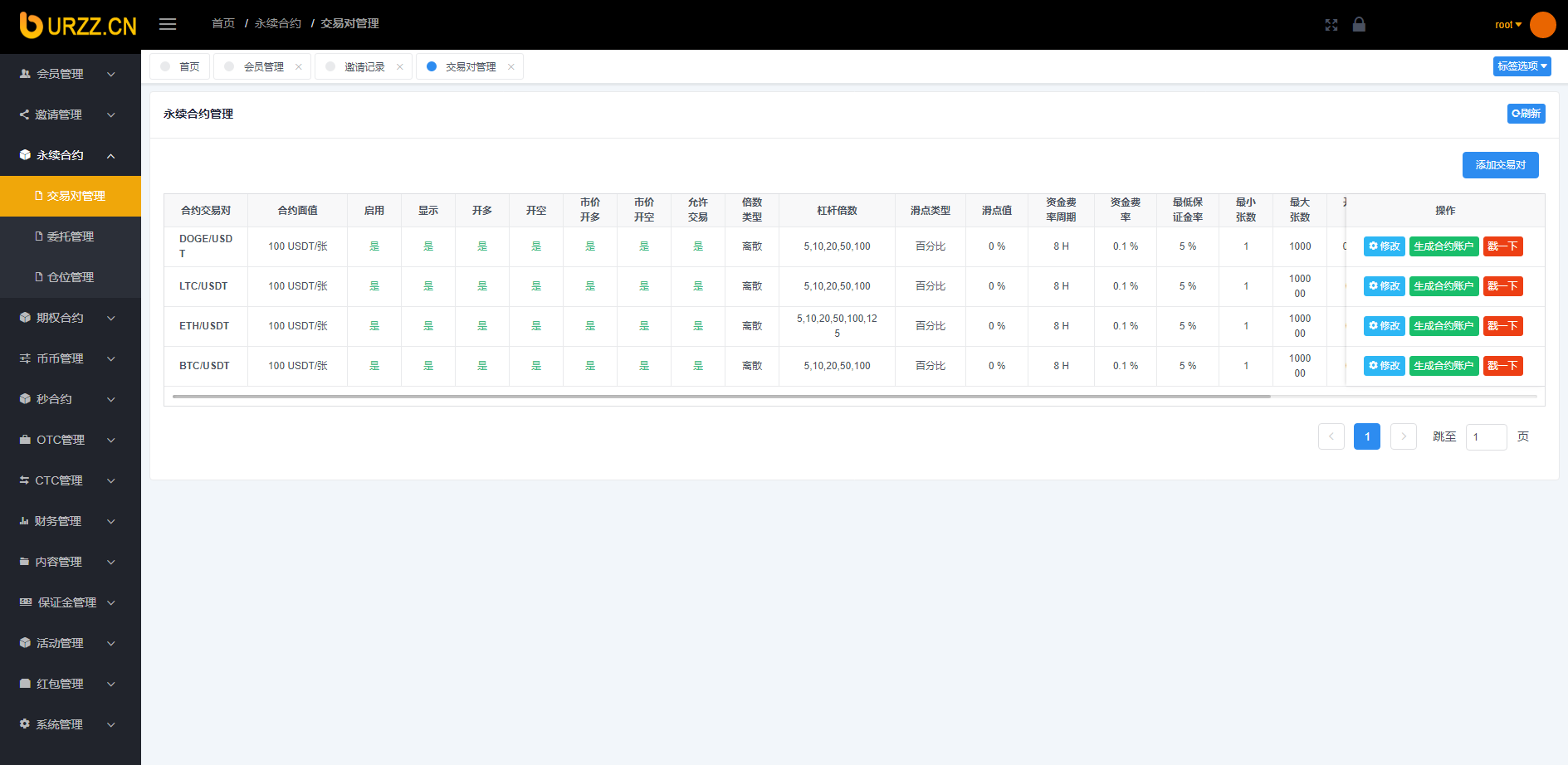Close the 会员管理 tab
The height and width of the screenshot is (765, 1568).
299,67
